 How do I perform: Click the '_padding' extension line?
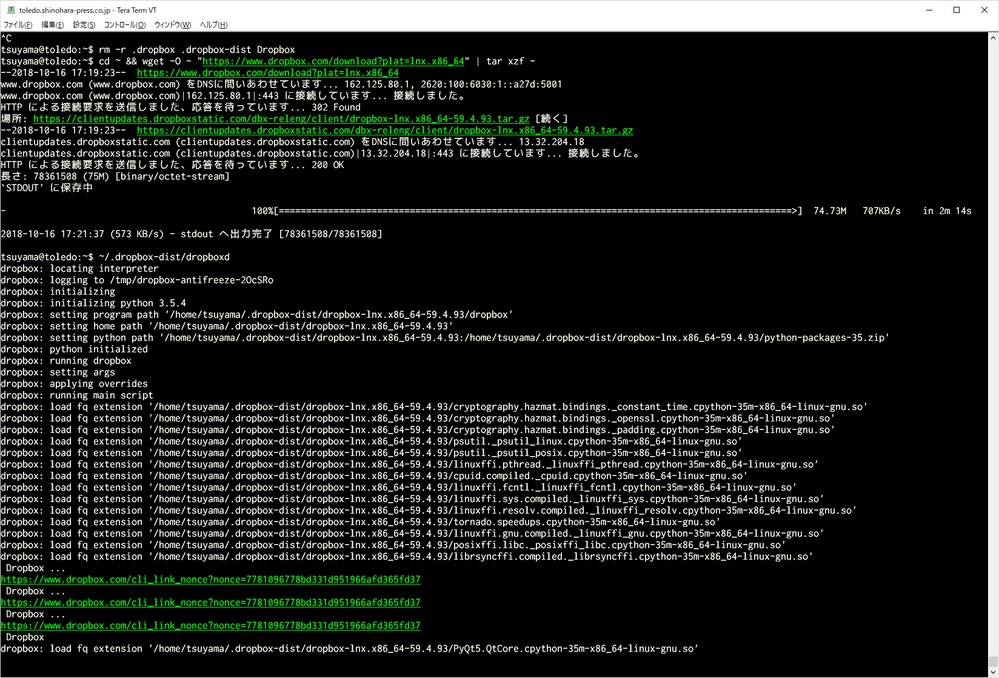(x=418, y=429)
